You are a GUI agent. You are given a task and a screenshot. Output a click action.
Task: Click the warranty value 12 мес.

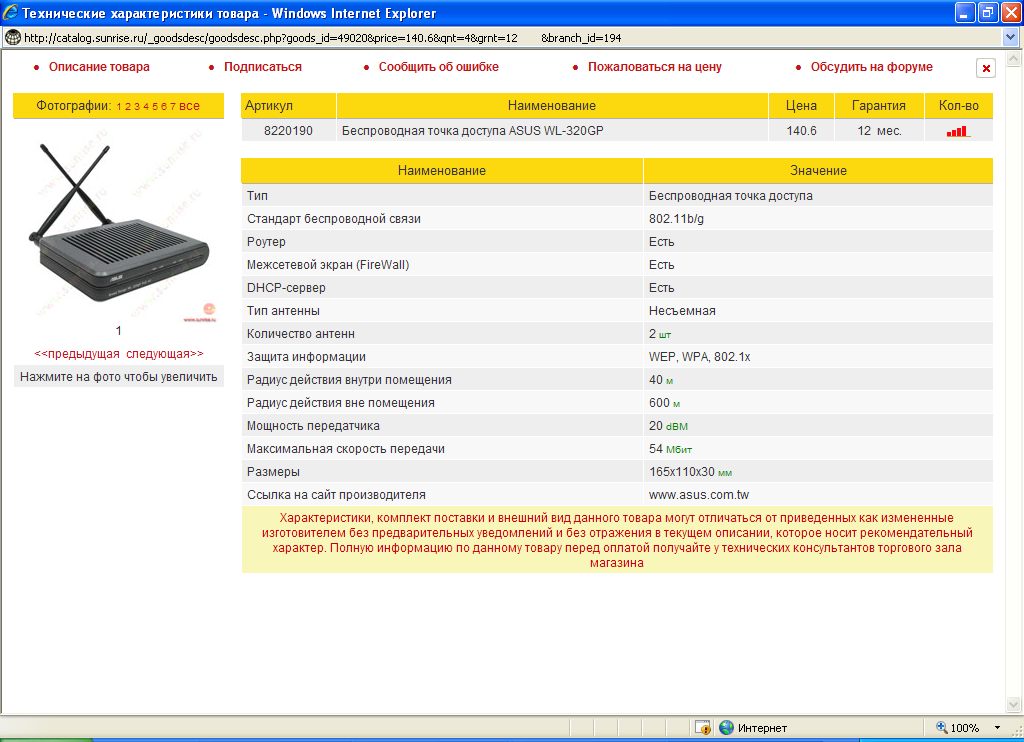tap(879, 131)
